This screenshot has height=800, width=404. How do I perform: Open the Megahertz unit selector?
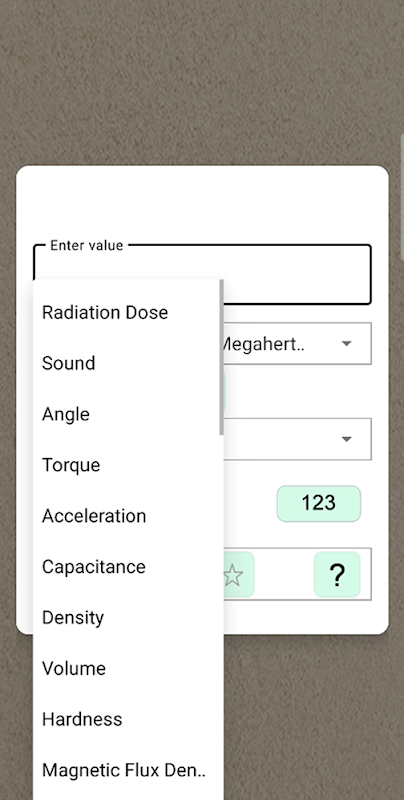pyautogui.click(x=297, y=343)
